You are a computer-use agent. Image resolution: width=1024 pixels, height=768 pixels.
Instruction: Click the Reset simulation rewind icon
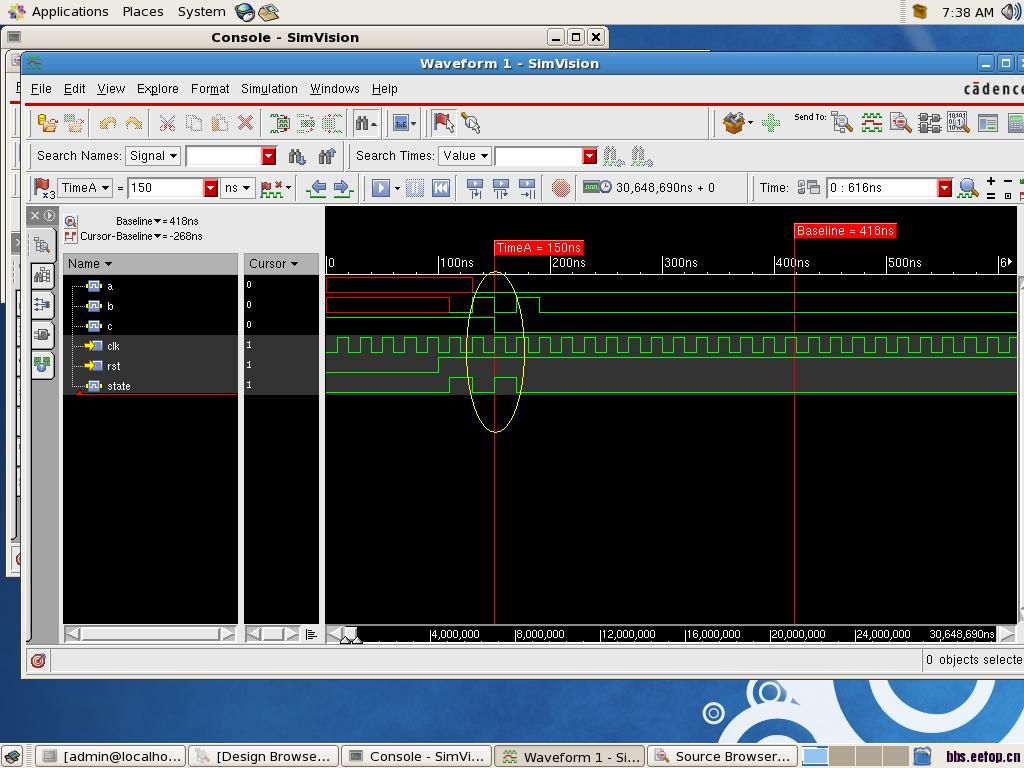tap(440, 188)
